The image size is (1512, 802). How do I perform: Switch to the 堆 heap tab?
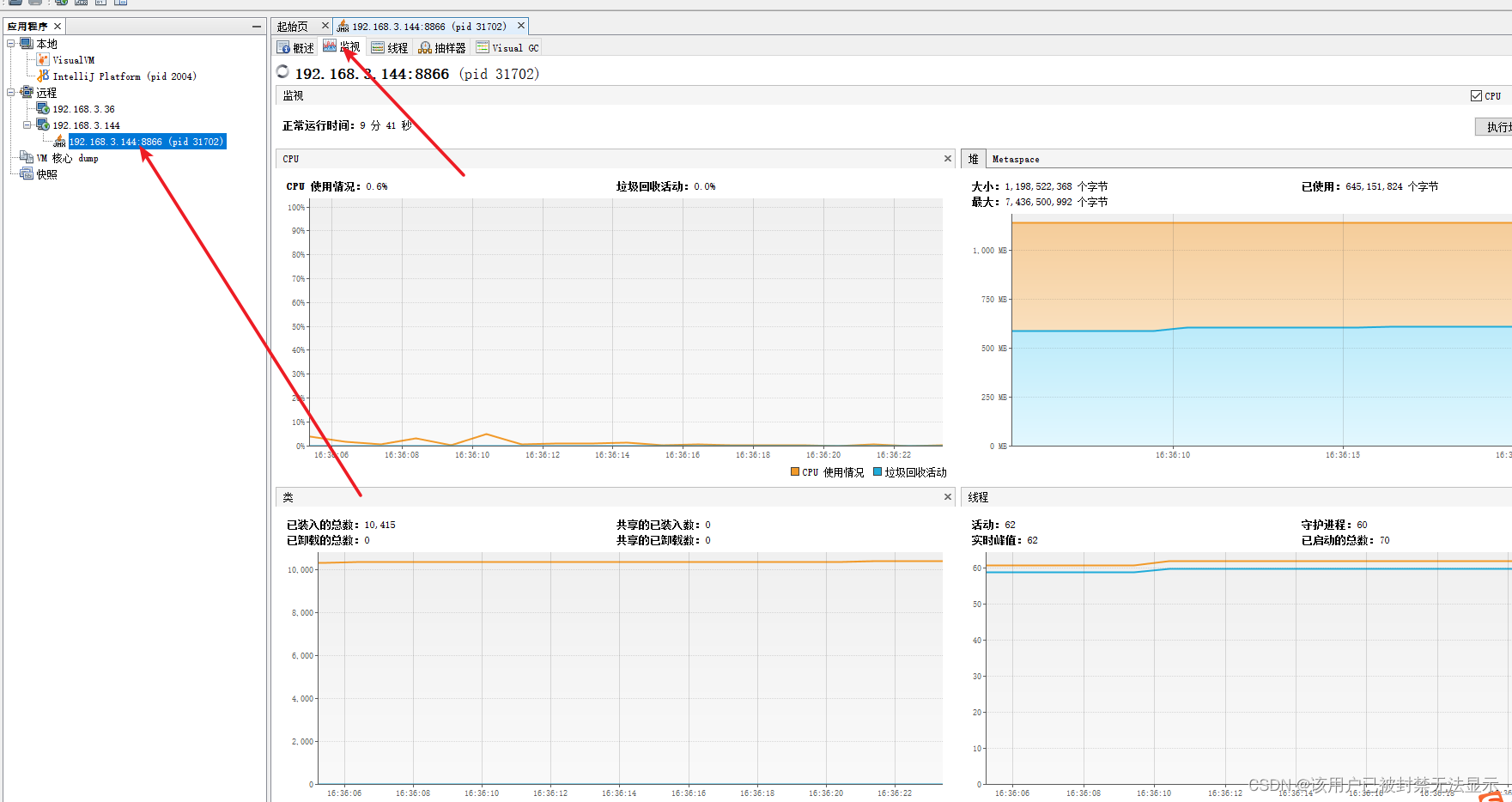point(974,159)
